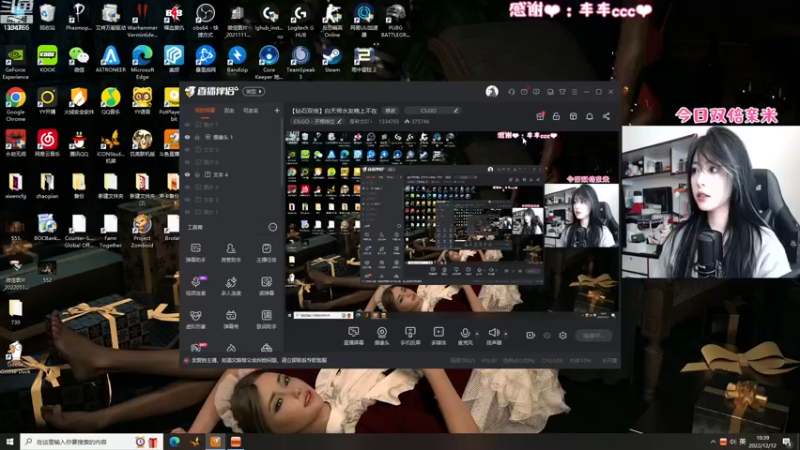
Task: Click the record video icon
Action: 531,335
